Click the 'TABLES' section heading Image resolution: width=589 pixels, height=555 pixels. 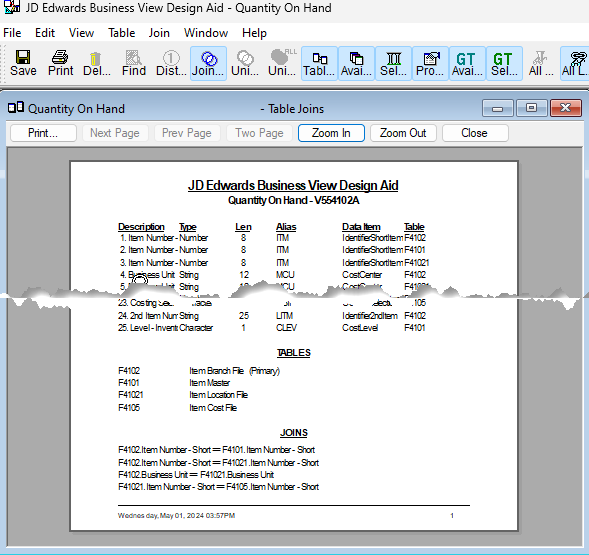point(294,353)
